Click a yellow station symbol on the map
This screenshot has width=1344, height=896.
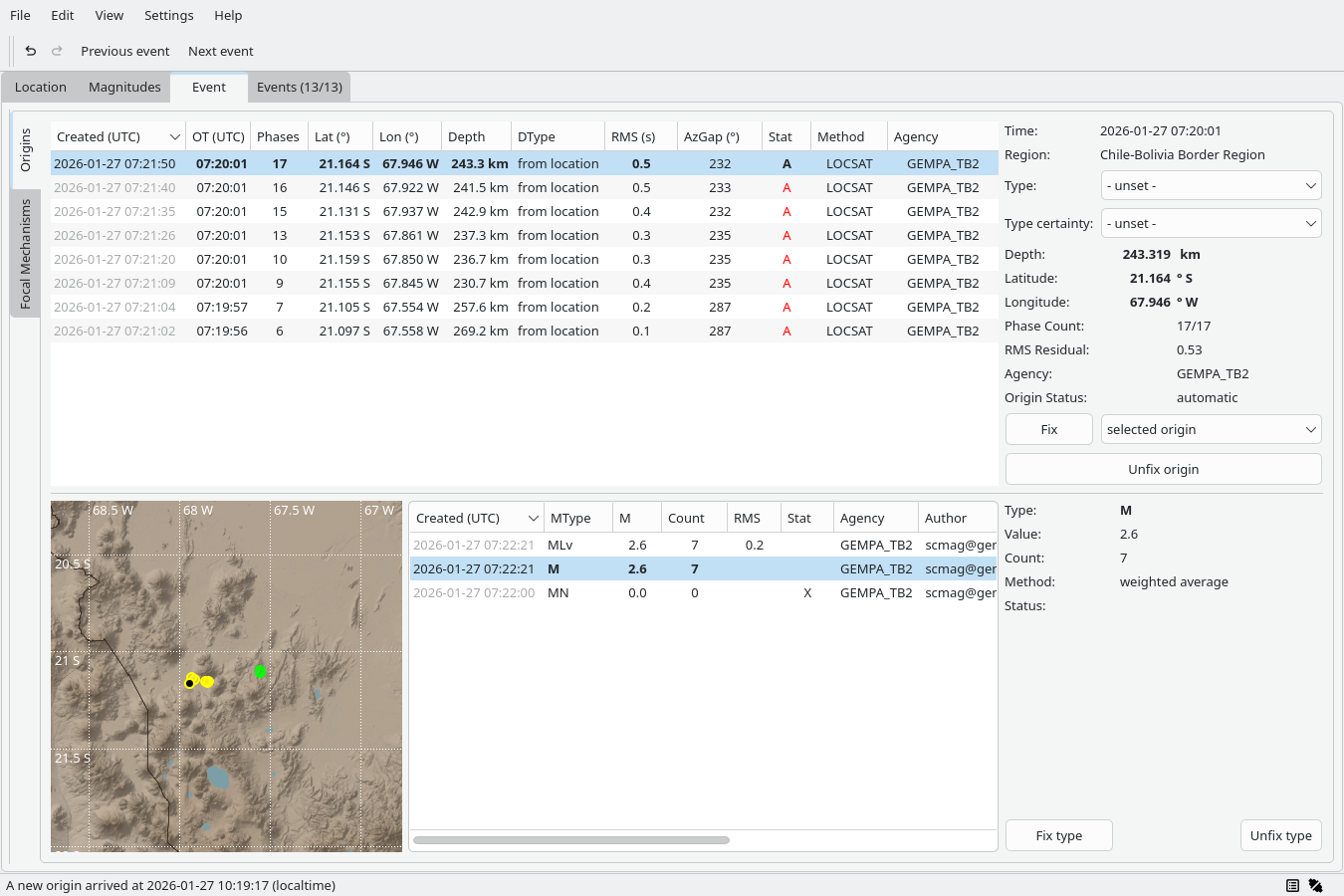206,681
